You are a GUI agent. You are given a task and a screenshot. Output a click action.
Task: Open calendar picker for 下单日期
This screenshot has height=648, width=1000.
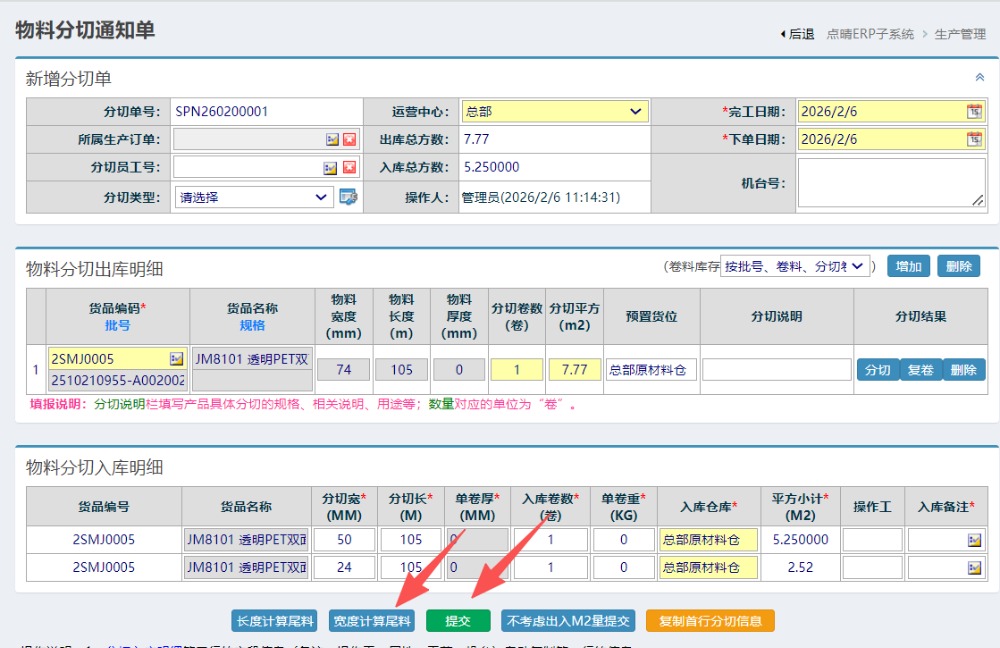click(x=974, y=140)
